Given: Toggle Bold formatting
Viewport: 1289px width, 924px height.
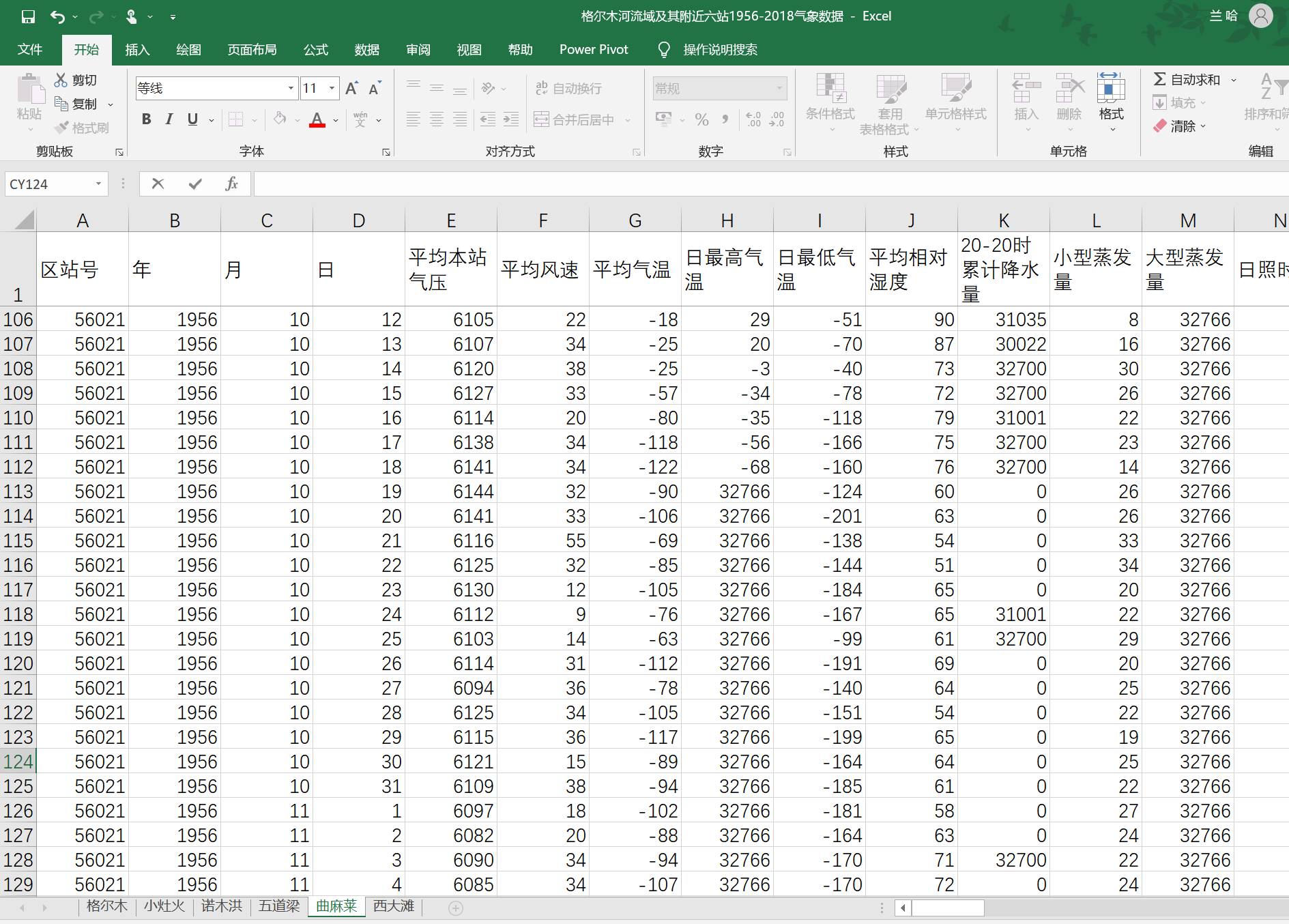Looking at the screenshot, I should point(146,119).
